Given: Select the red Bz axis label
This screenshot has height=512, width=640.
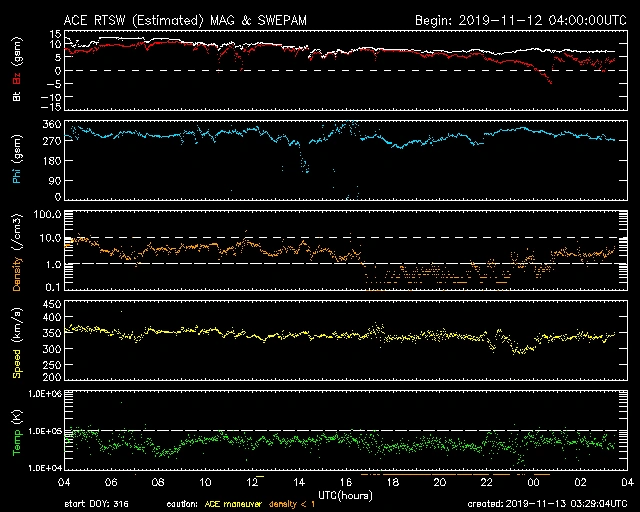Looking at the screenshot, I should 18,79.
